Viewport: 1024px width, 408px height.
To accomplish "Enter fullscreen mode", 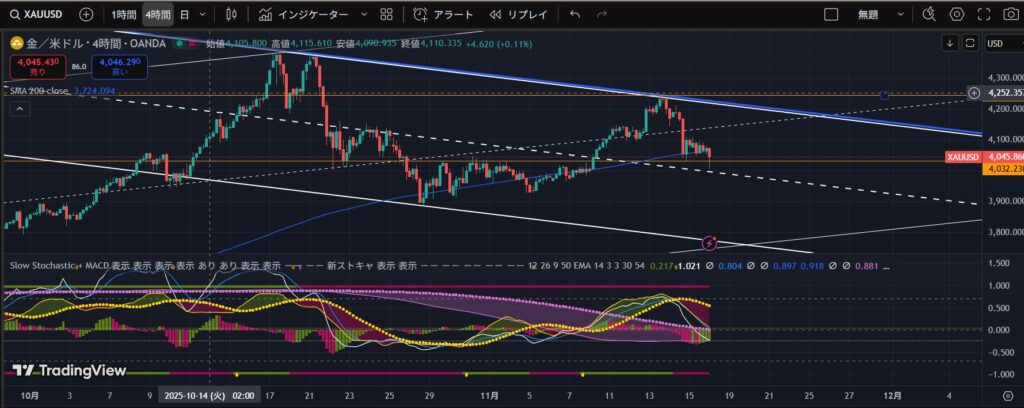I will click(982, 15).
